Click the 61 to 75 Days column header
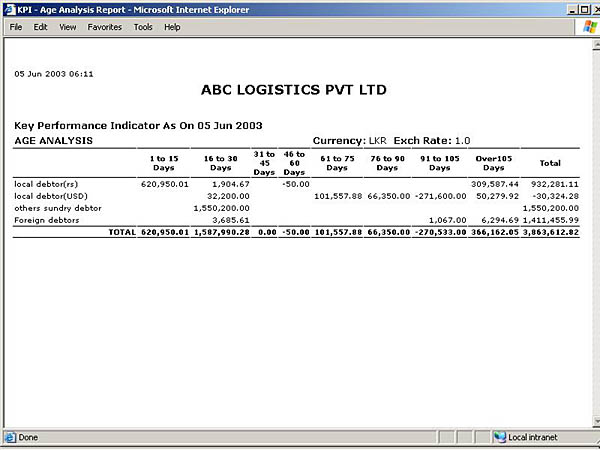Image resolution: width=600 pixels, height=450 pixels. point(337,163)
